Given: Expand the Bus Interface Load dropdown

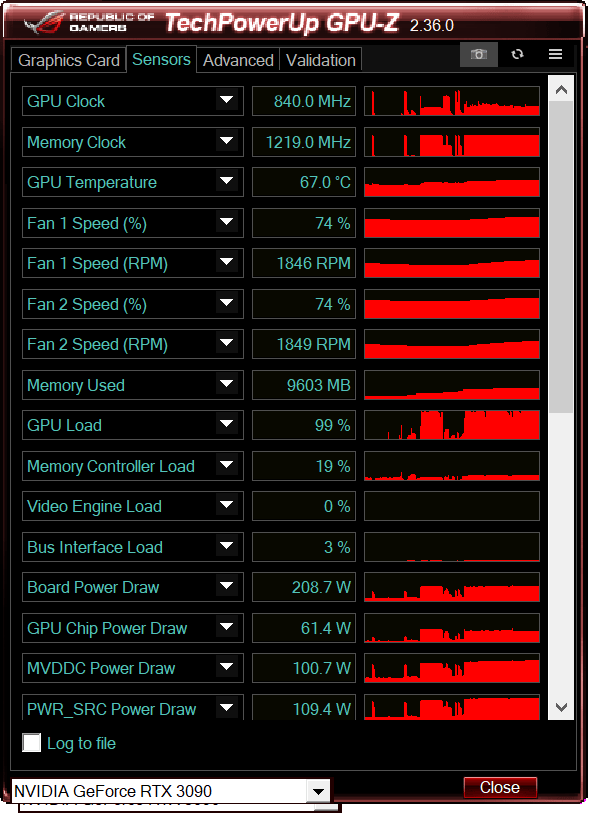Looking at the screenshot, I should tap(227, 546).
